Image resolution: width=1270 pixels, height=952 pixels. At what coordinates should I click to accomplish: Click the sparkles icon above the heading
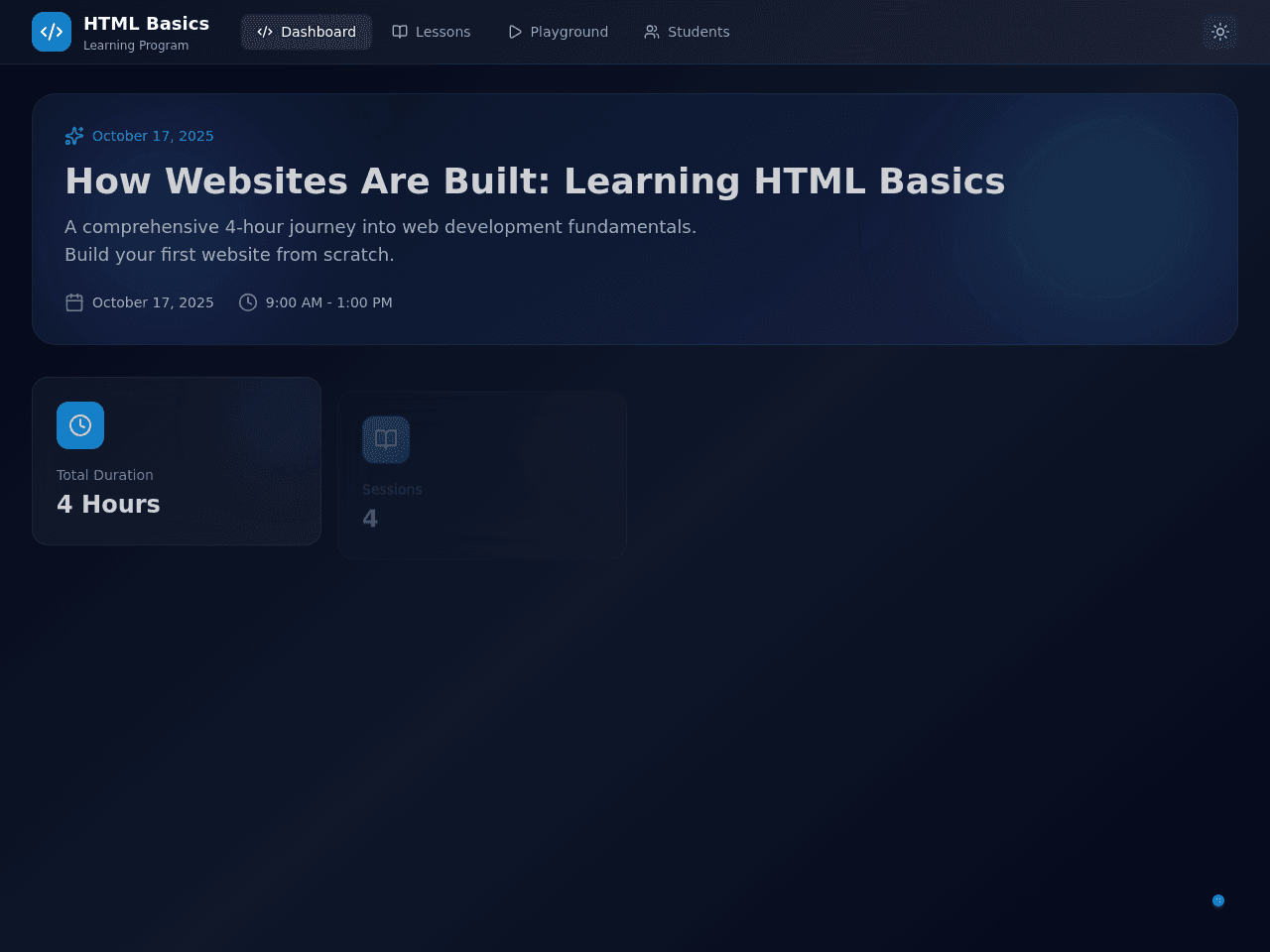click(74, 136)
